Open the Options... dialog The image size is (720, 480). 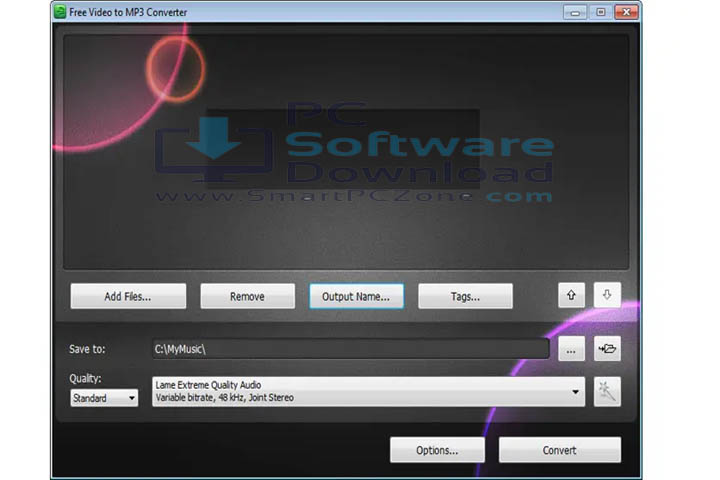click(x=437, y=450)
